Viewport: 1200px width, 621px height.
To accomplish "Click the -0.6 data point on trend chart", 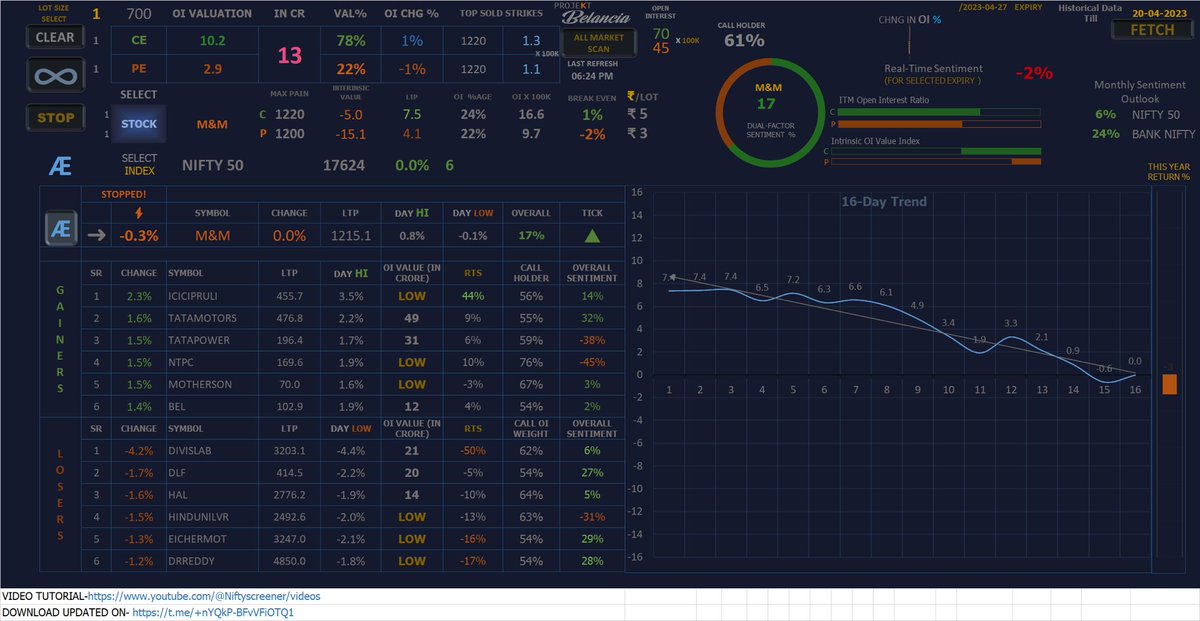I will (x=1104, y=381).
